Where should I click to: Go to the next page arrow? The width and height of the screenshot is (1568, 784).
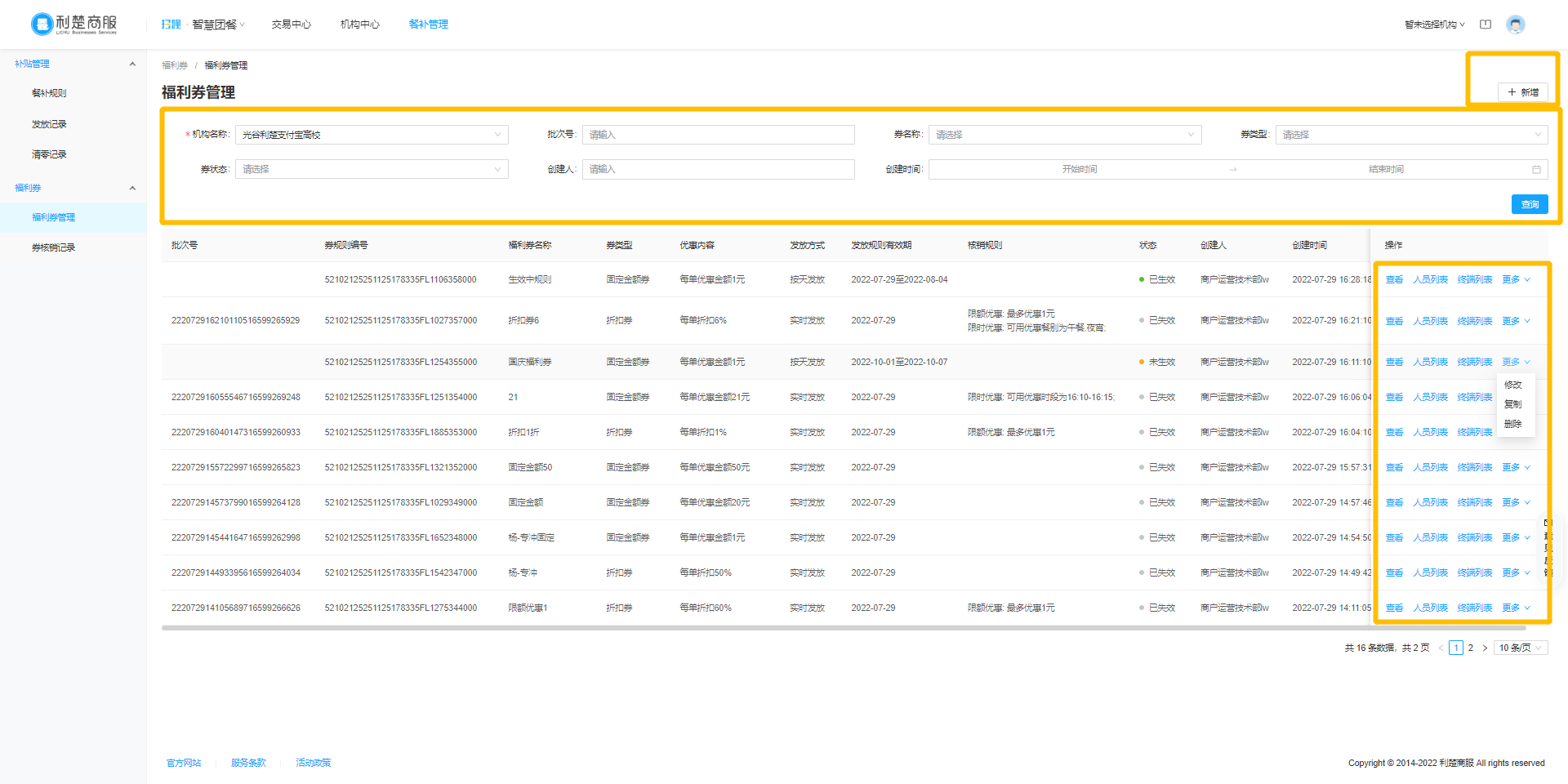click(x=1485, y=648)
